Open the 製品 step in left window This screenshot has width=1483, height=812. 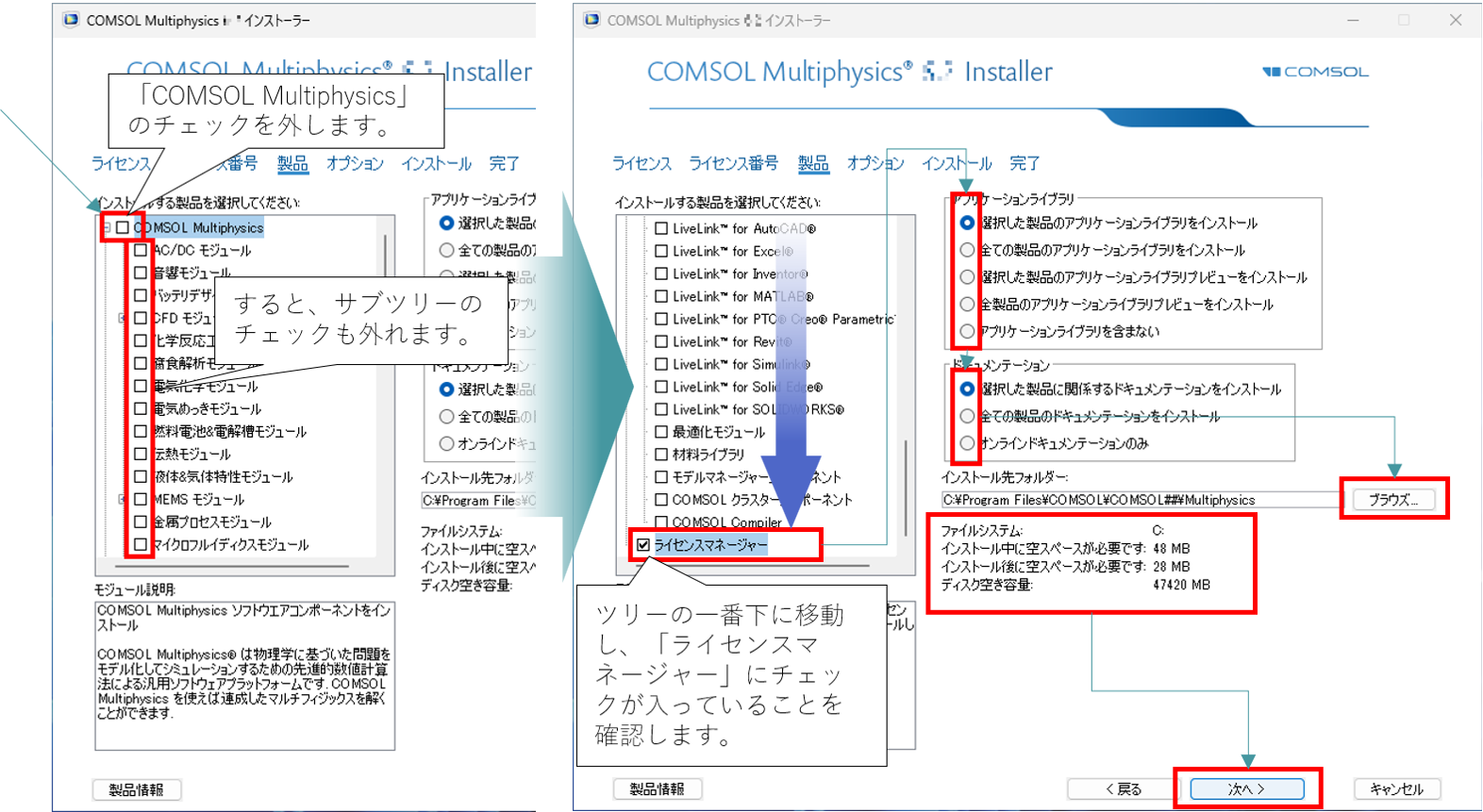tap(292, 163)
